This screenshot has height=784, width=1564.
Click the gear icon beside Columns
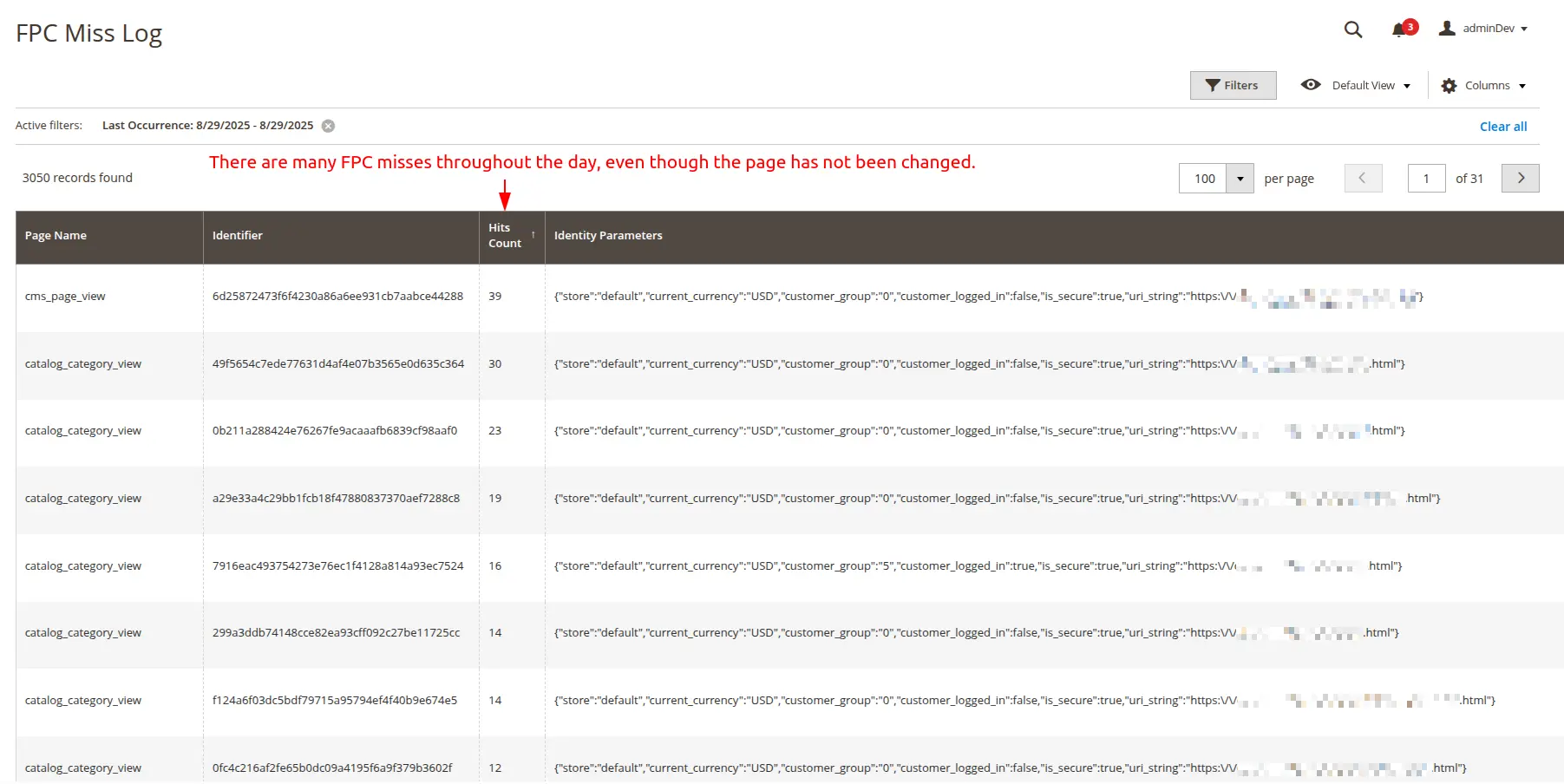click(1449, 85)
